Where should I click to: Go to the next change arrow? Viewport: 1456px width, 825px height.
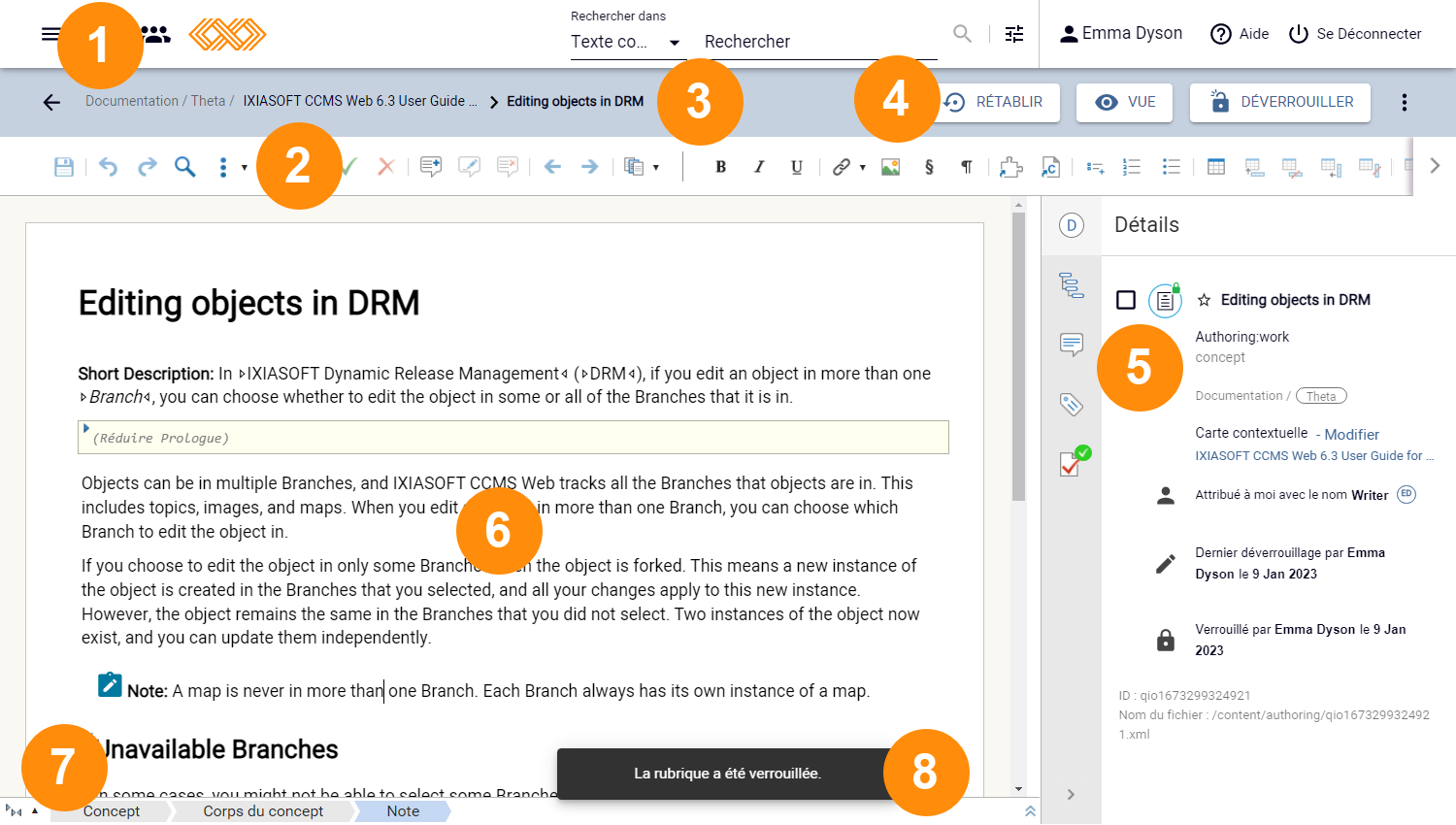click(589, 167)
